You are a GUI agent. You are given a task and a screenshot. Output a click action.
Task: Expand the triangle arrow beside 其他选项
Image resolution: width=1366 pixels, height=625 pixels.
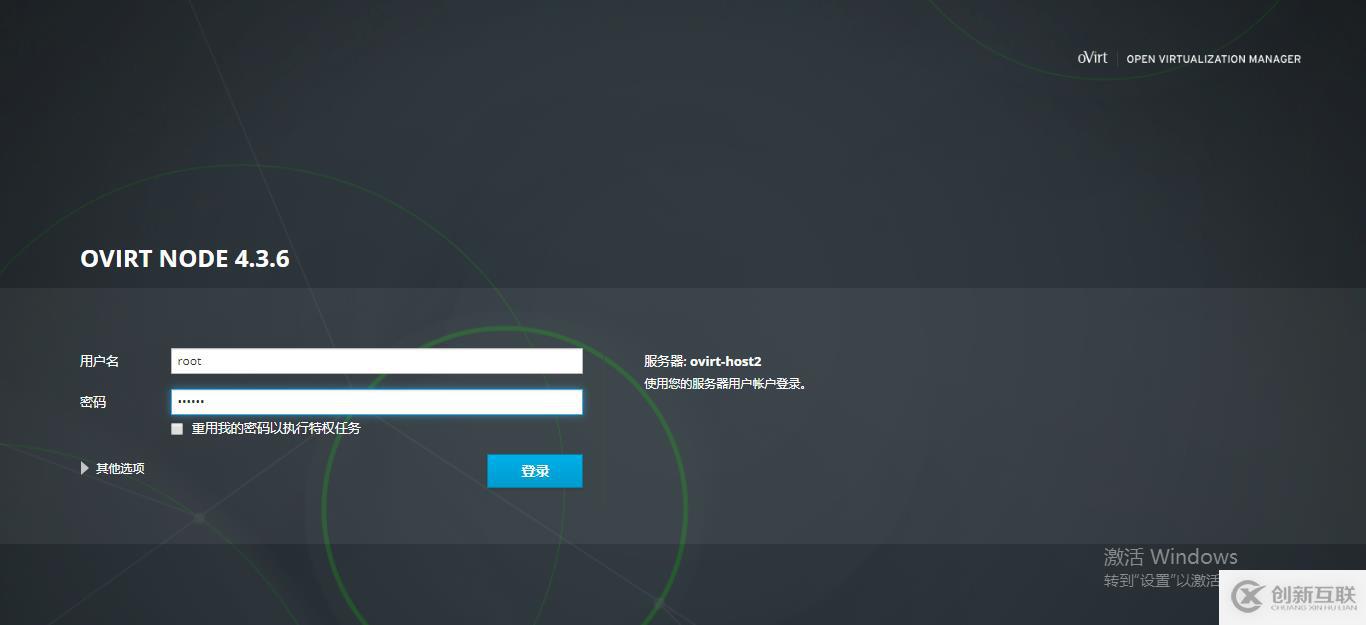point(85,468)
